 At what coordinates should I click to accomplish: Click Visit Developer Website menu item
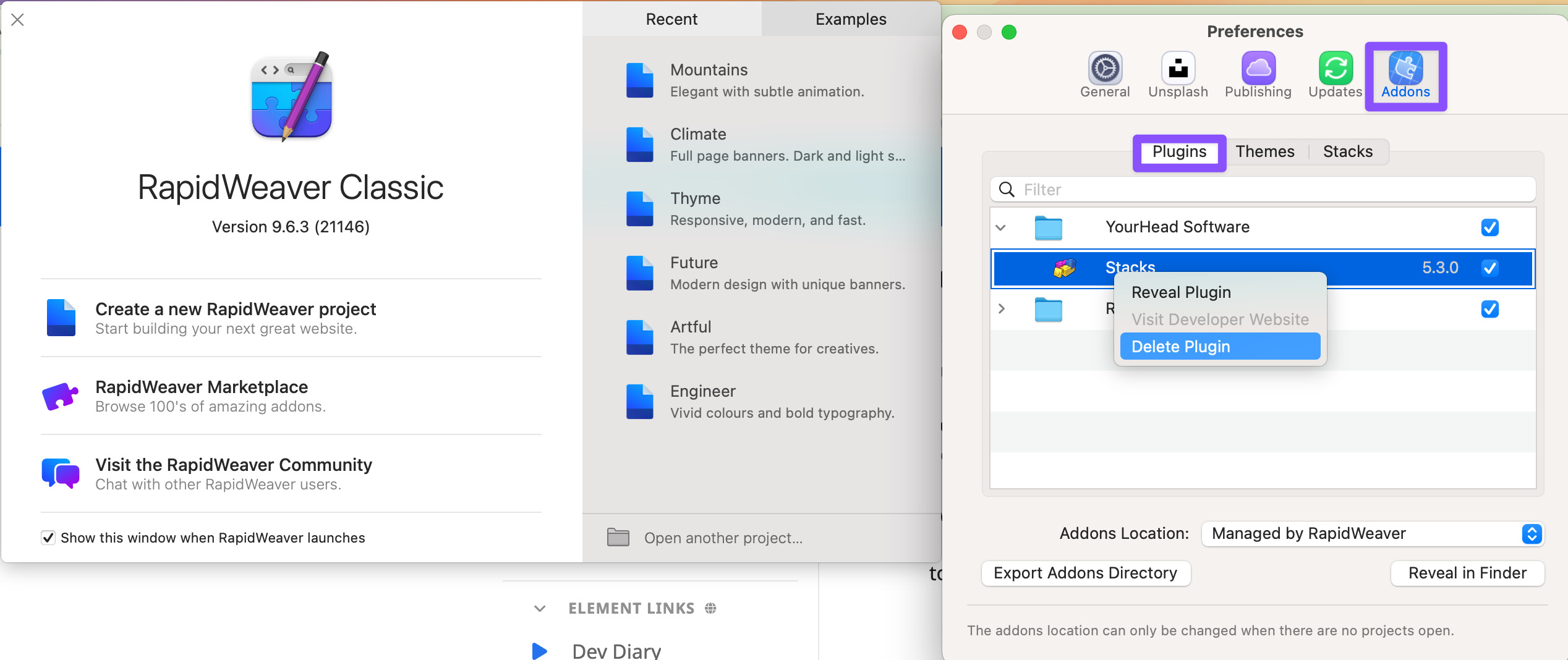[1220, 319]
